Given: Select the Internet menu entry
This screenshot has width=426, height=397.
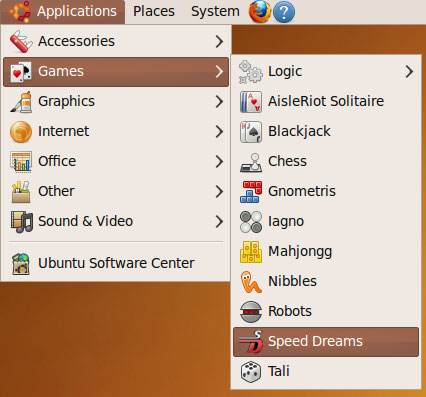Looking at the screenshot, I should [x=116, y=131].
